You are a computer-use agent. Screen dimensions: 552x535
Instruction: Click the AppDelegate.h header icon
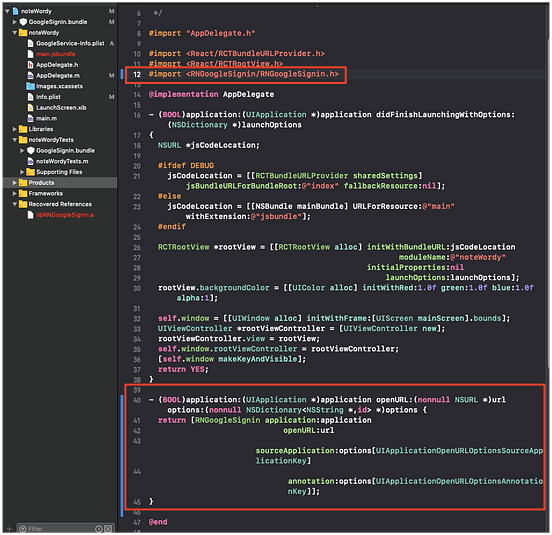click(31, 65)
